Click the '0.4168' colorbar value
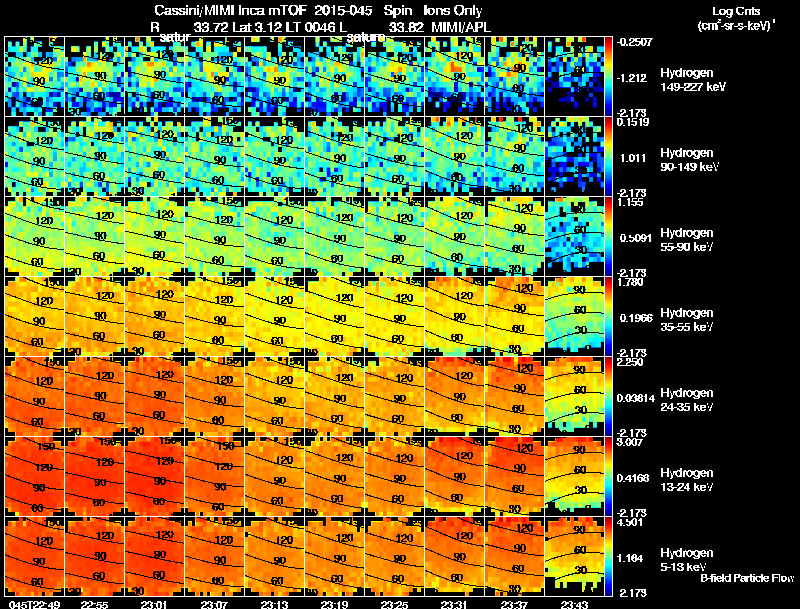Image resolution: width=800 pixels, height=609 pixels. point(635,478)
